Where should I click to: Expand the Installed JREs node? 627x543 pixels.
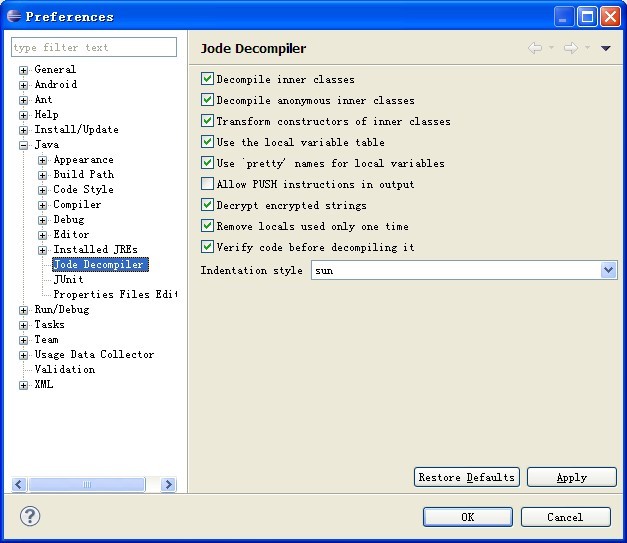42,250
